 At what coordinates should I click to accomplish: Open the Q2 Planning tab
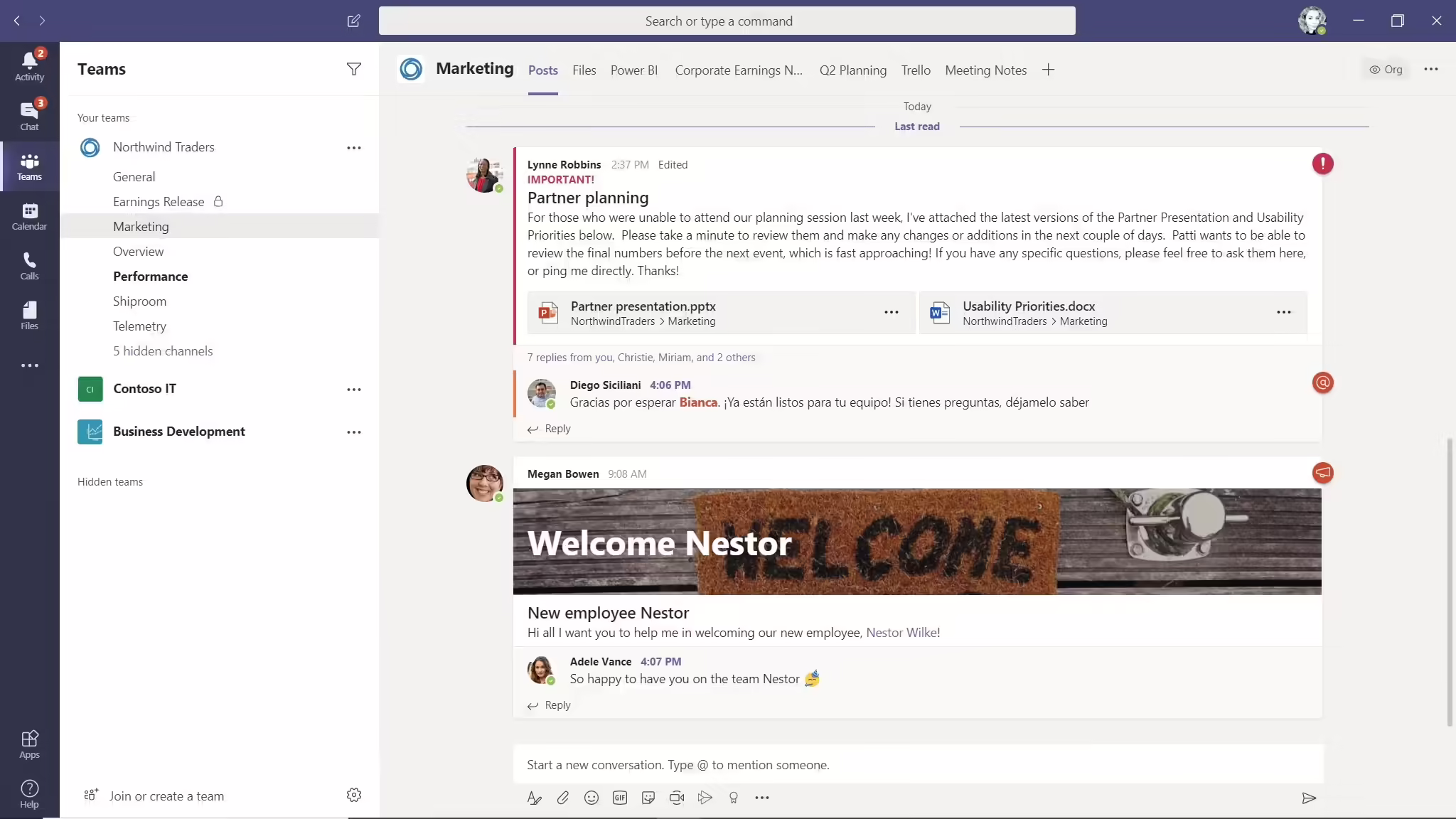[x=852, y=70]
